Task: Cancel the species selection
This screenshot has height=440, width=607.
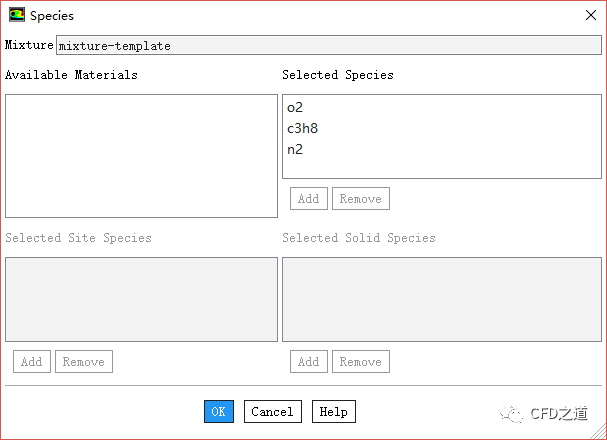Action: click(x=272, y=411)
